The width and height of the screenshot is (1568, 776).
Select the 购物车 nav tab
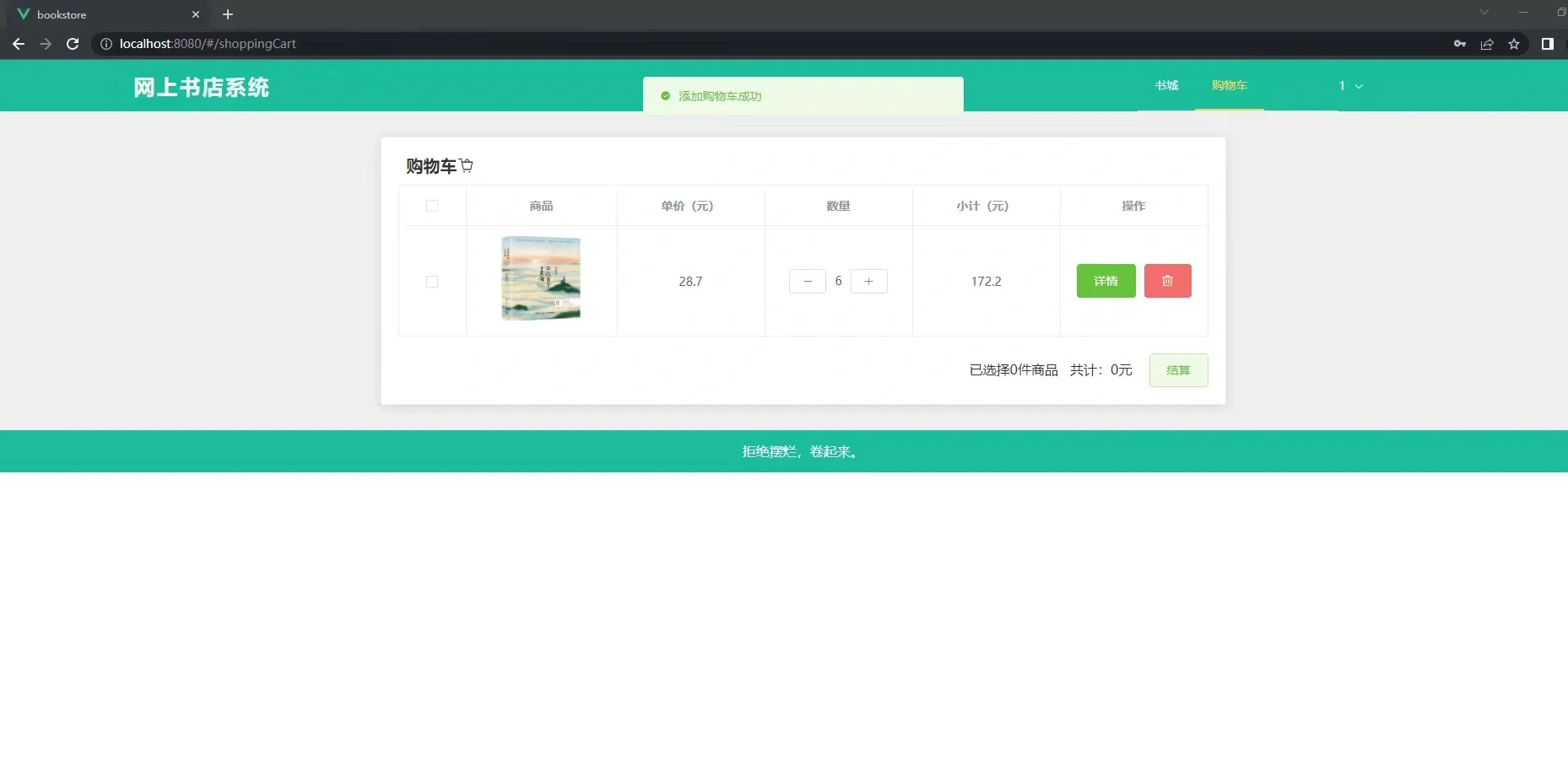(1230, 85)
